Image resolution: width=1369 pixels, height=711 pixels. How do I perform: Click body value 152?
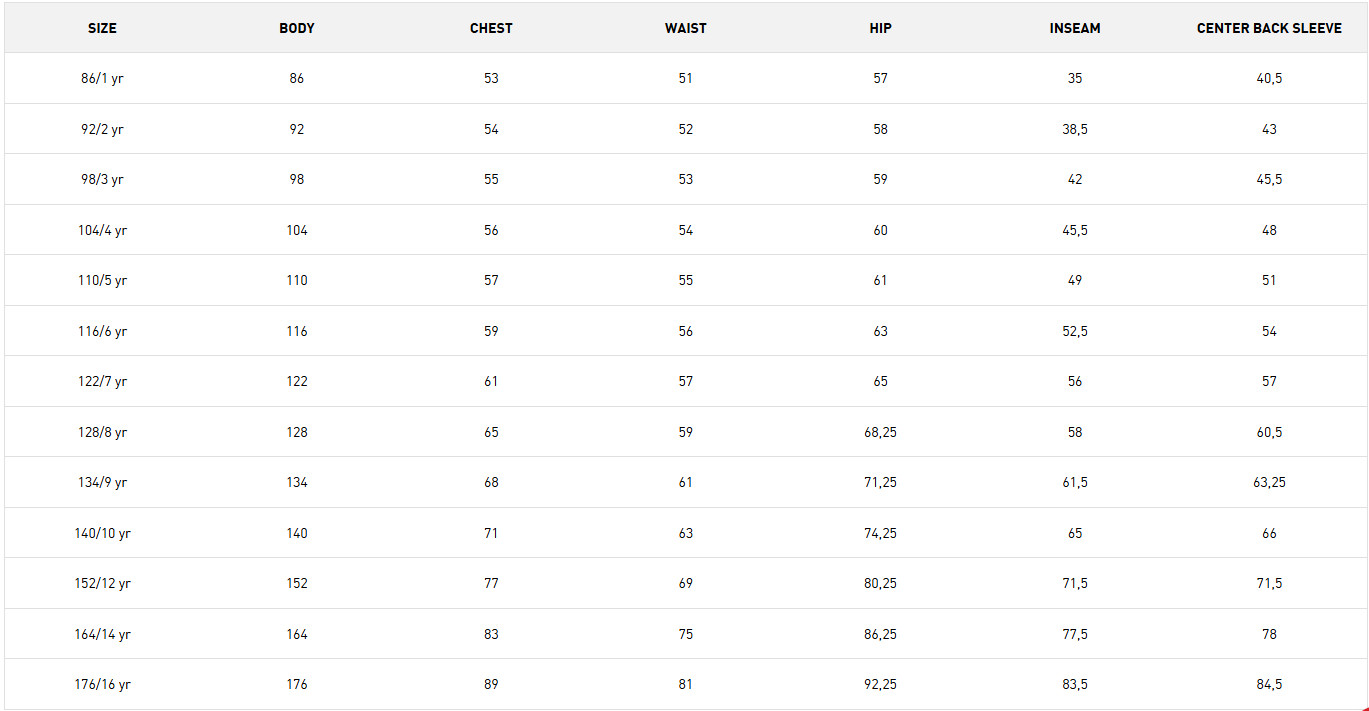(x=297, y=583)
